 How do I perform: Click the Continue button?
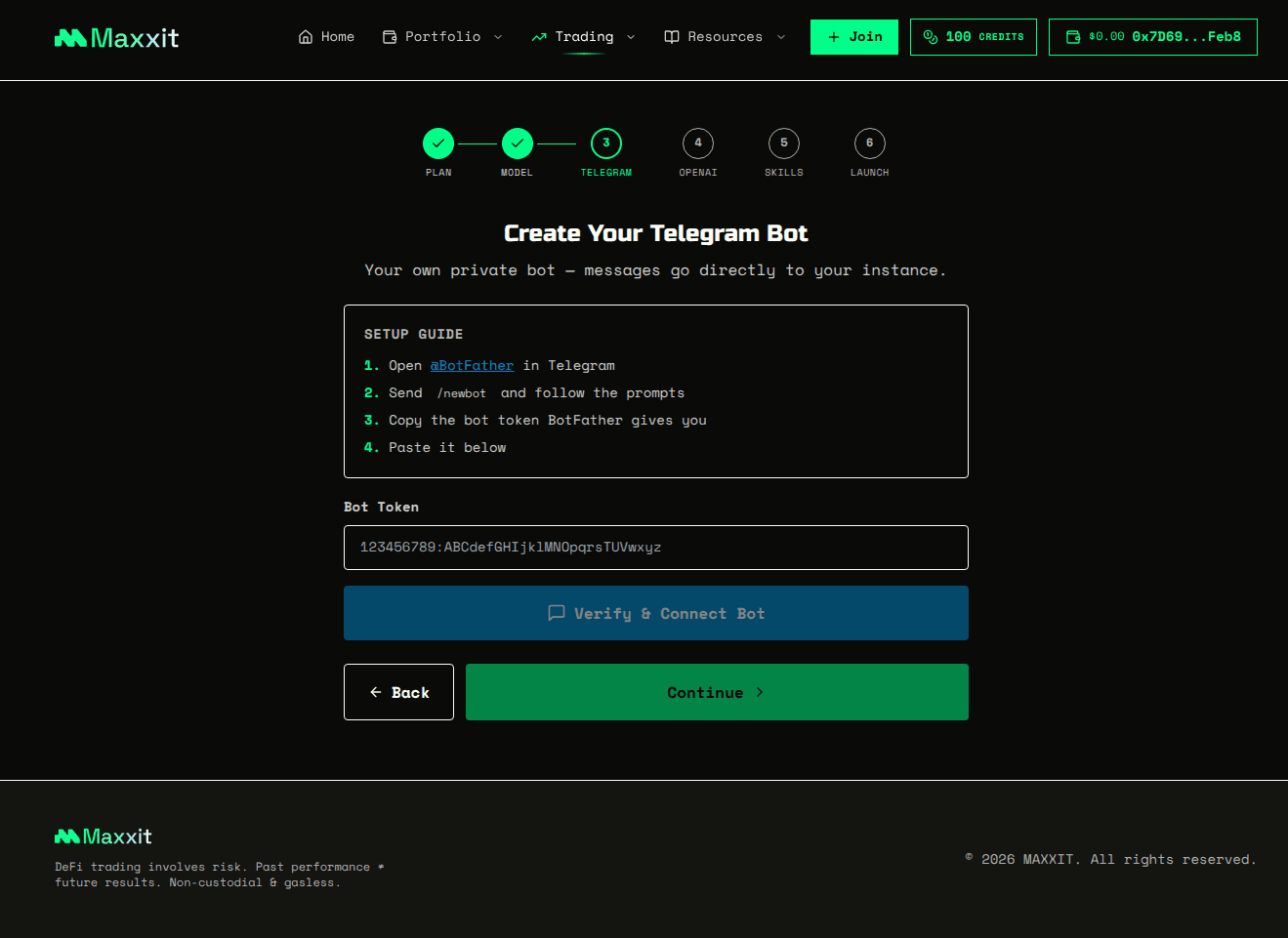[x=717, y=692]
